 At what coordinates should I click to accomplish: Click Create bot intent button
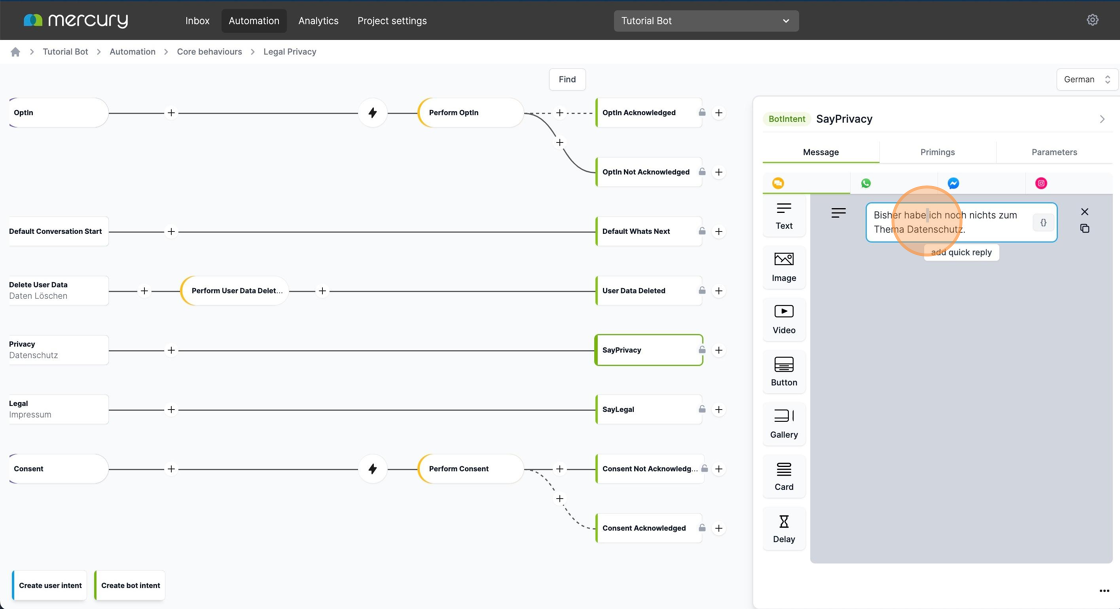(130, 585)
